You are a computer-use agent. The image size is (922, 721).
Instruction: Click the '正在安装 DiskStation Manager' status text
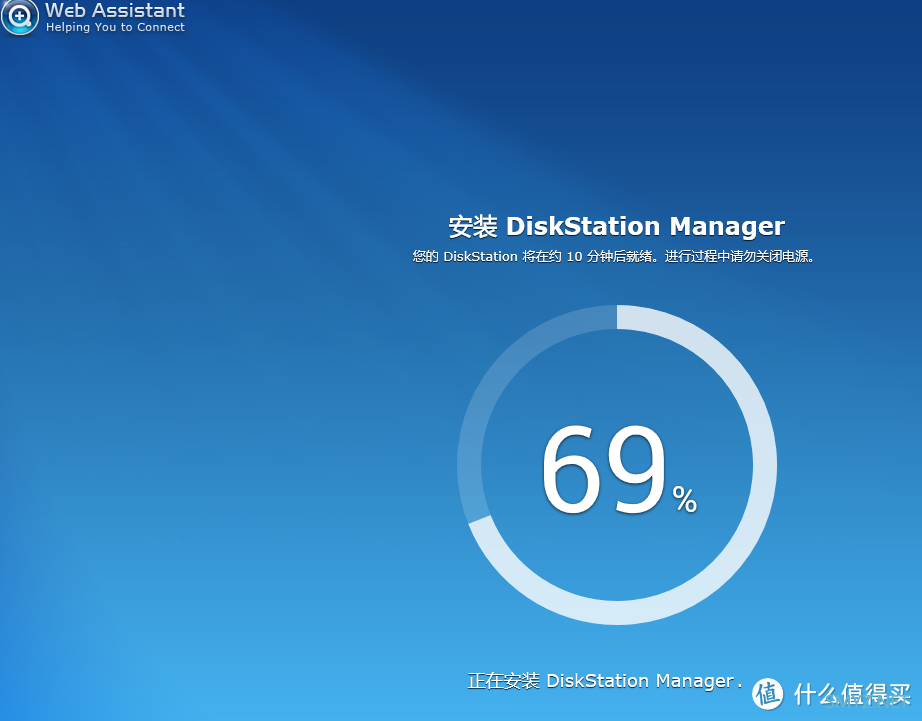click(604, 681)
